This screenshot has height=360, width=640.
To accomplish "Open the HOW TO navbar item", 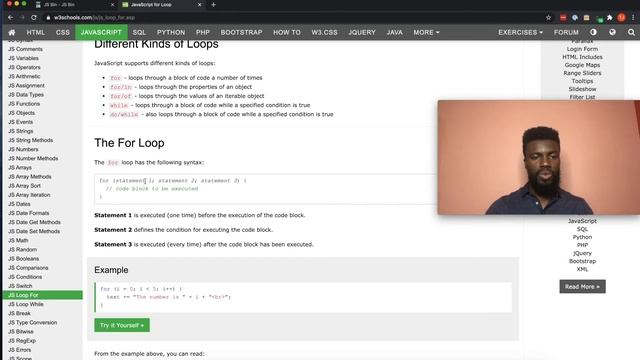I will click(287, 32).
